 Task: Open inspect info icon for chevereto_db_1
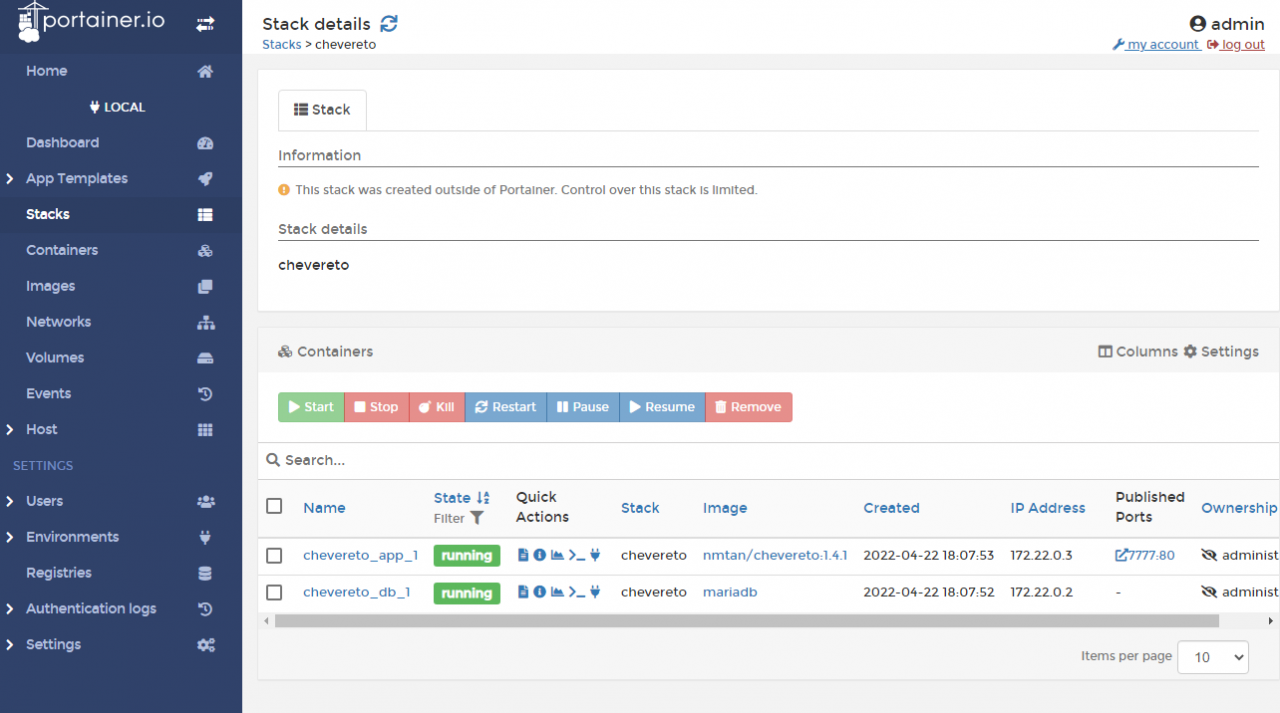pos(540,592)
